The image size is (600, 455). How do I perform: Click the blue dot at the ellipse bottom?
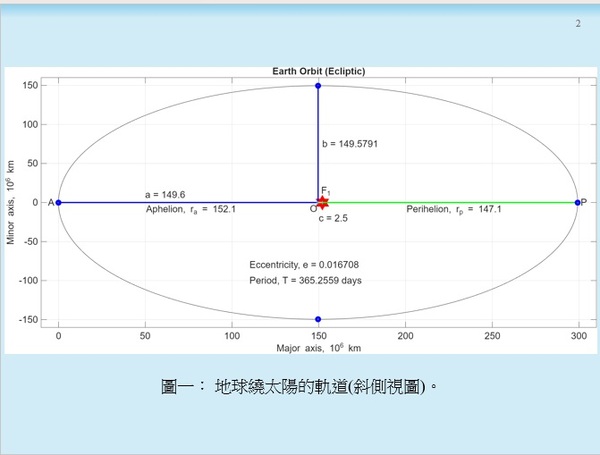pyautogui.click(x=318, y=319)
